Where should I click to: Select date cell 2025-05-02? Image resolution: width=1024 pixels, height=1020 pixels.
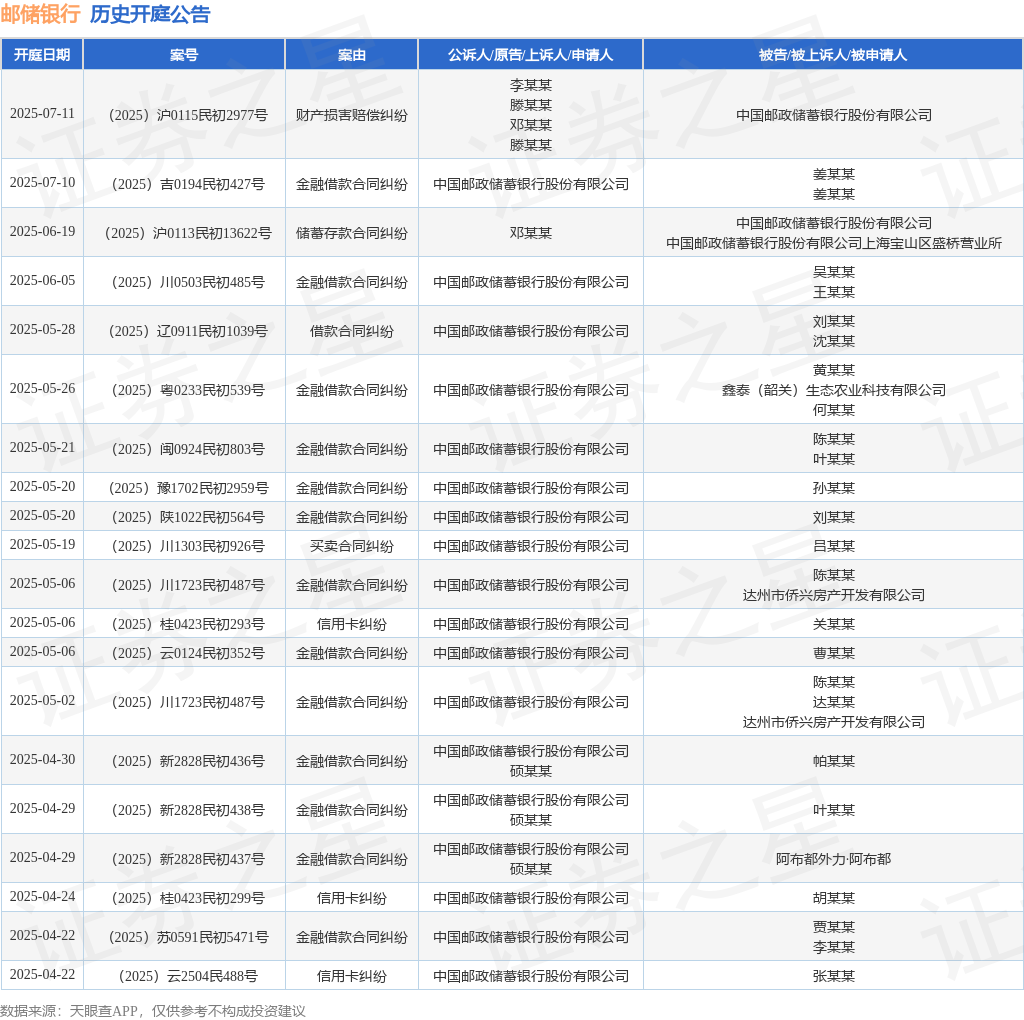(42, 701)
